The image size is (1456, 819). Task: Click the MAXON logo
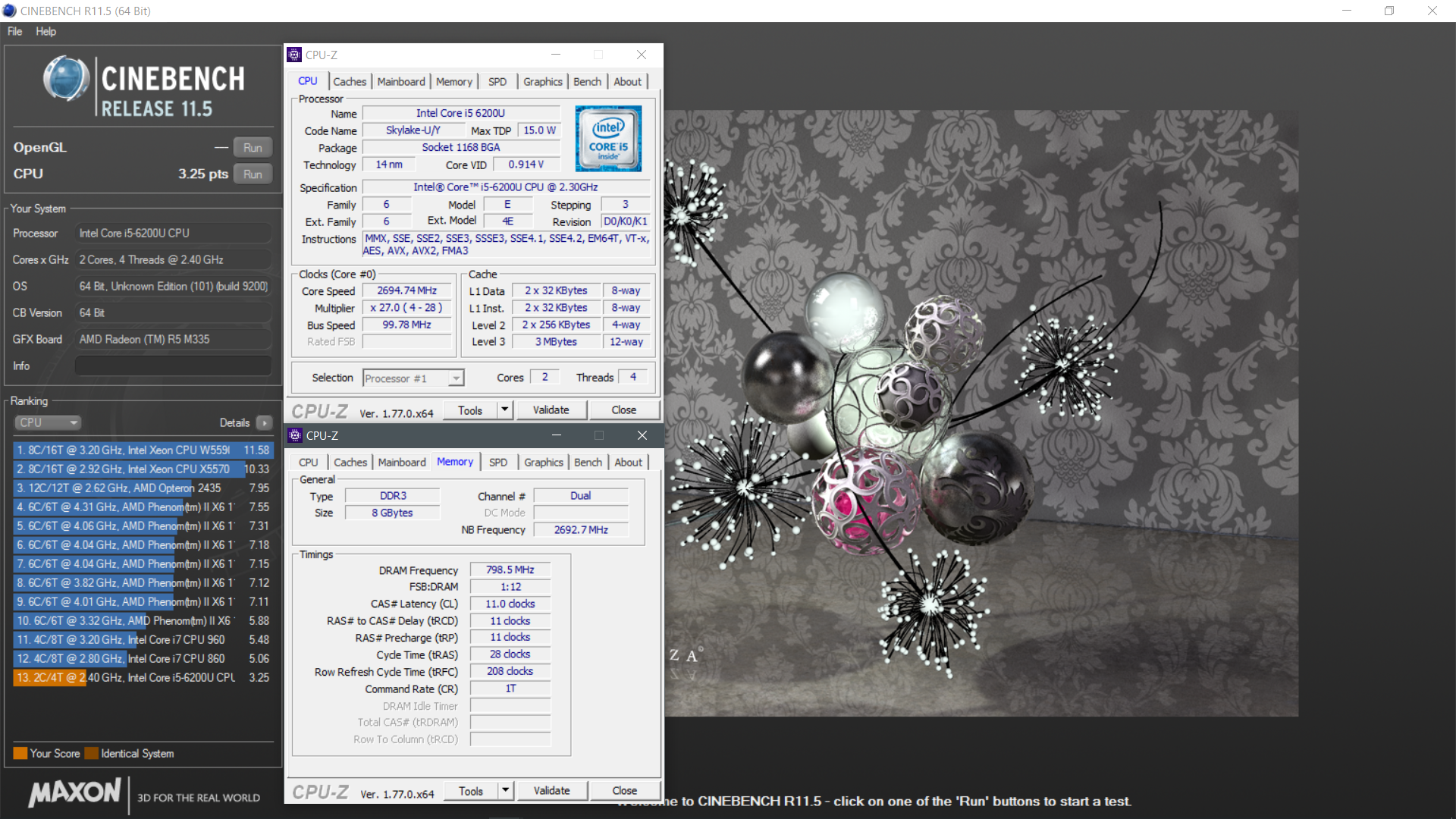(74, 792)
